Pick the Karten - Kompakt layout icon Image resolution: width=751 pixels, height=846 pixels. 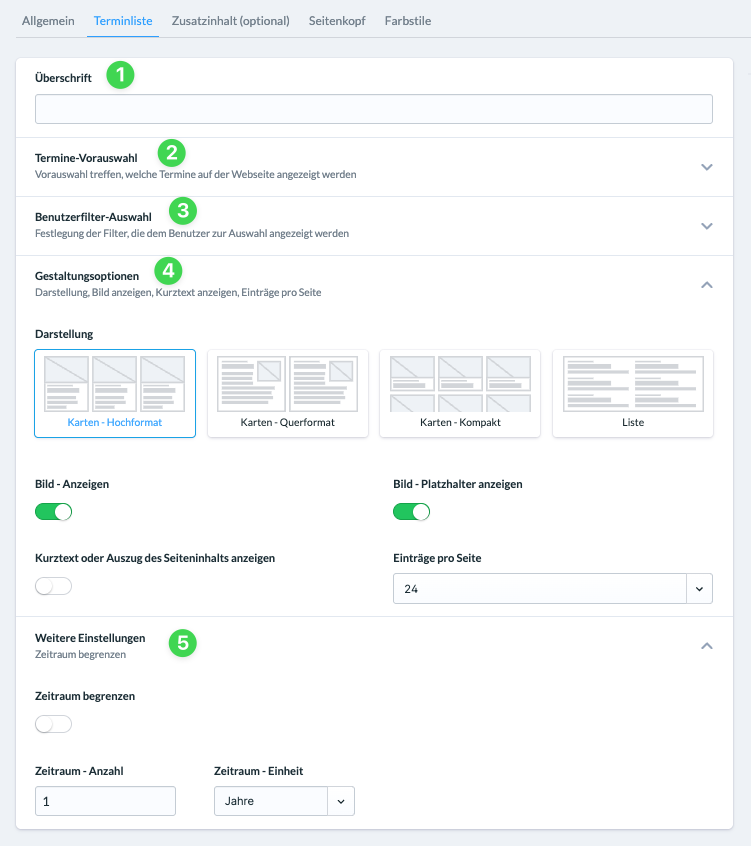click(460, 393)
